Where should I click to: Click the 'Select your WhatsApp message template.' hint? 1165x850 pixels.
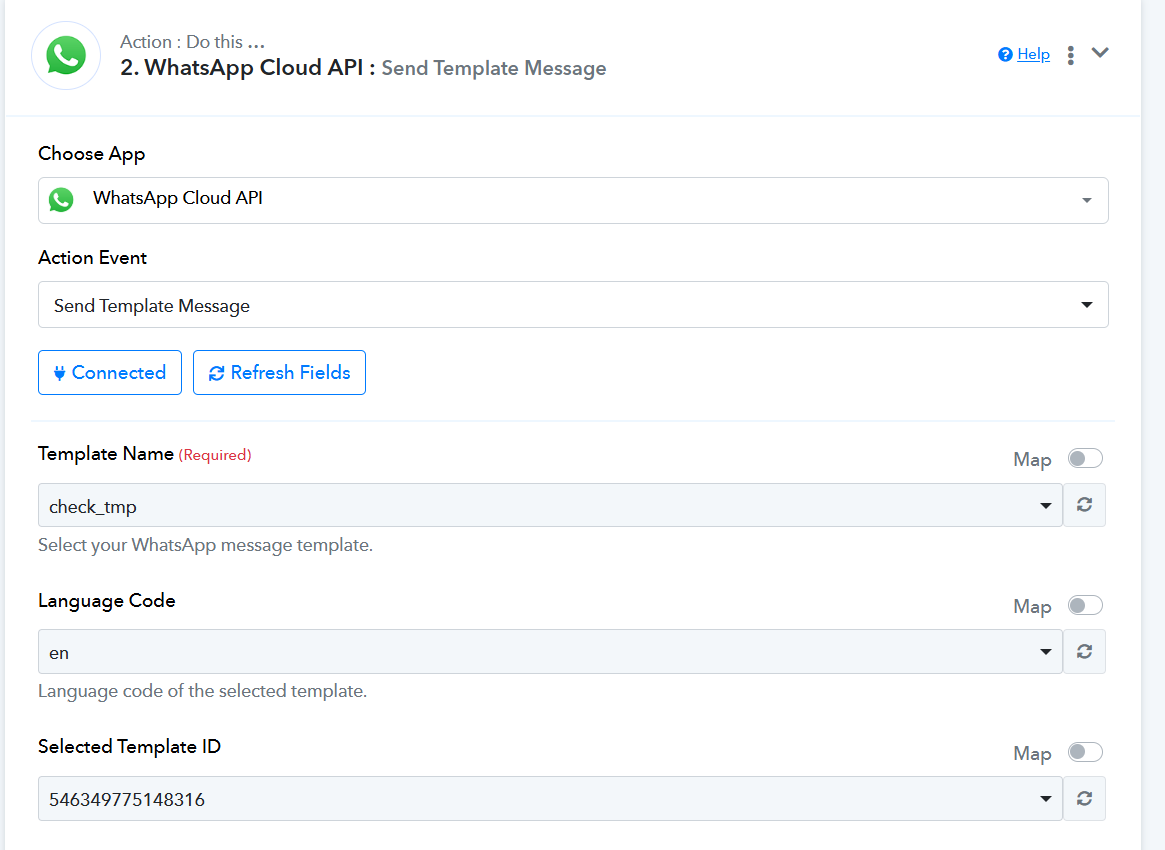tap(205, 545)
